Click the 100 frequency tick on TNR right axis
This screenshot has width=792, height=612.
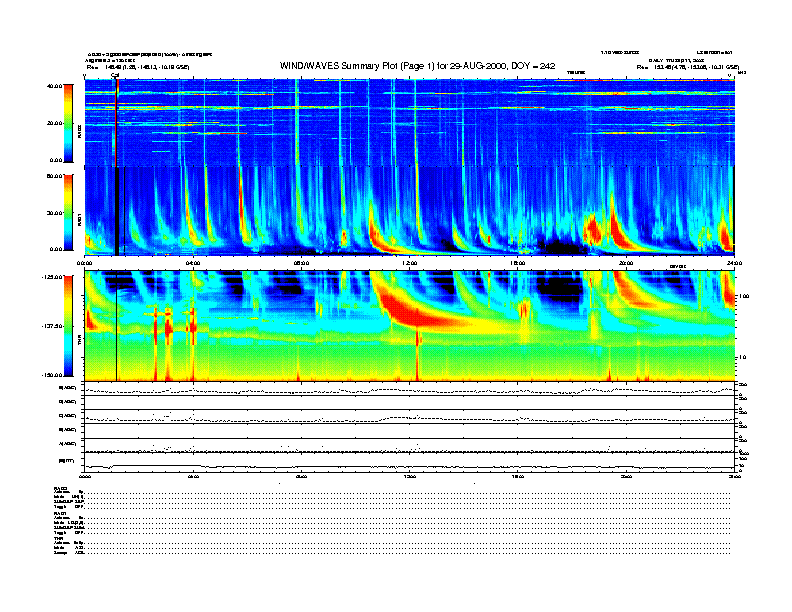[743, 296]
